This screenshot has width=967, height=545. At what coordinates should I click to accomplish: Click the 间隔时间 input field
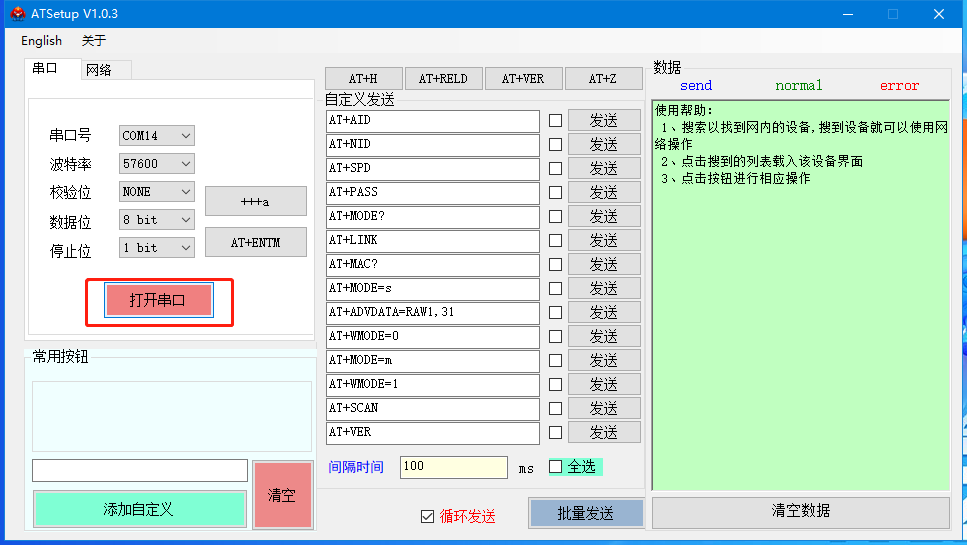click(453, 467)
